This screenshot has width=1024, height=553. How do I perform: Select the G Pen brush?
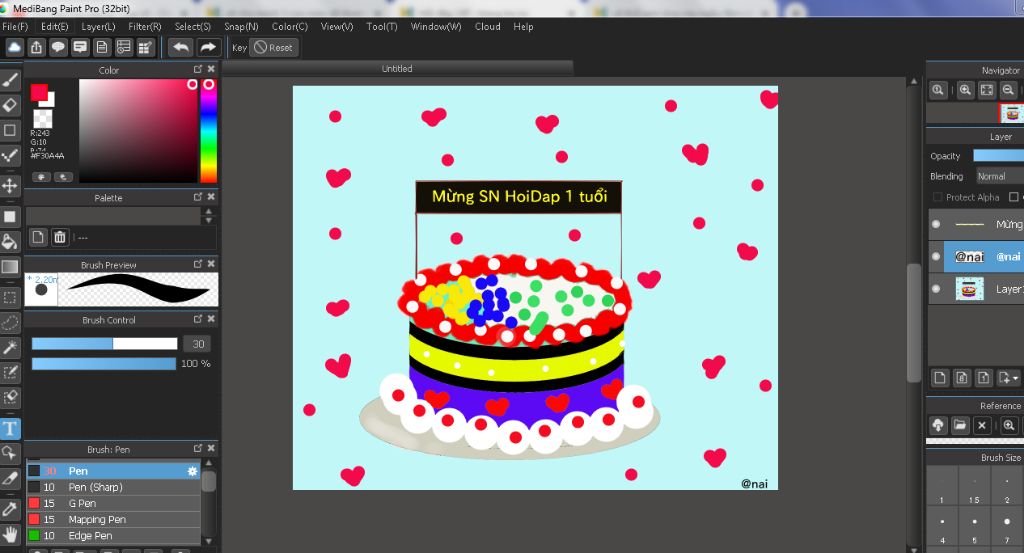(x=114, y=503)
